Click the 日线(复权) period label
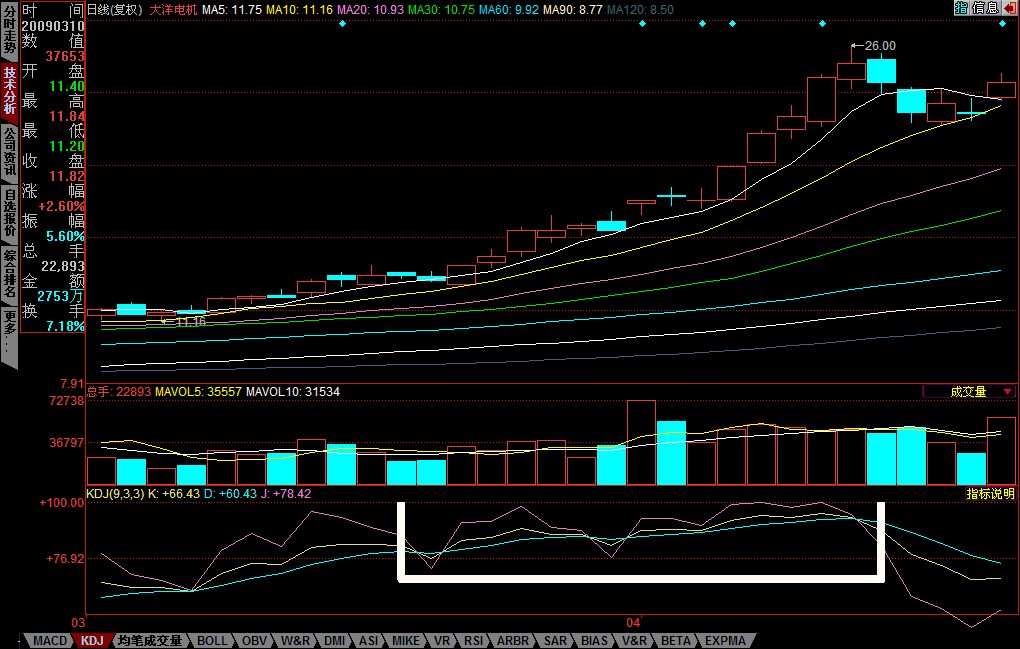This screenshot has height=649, width=1020. [x=111, y=8]
